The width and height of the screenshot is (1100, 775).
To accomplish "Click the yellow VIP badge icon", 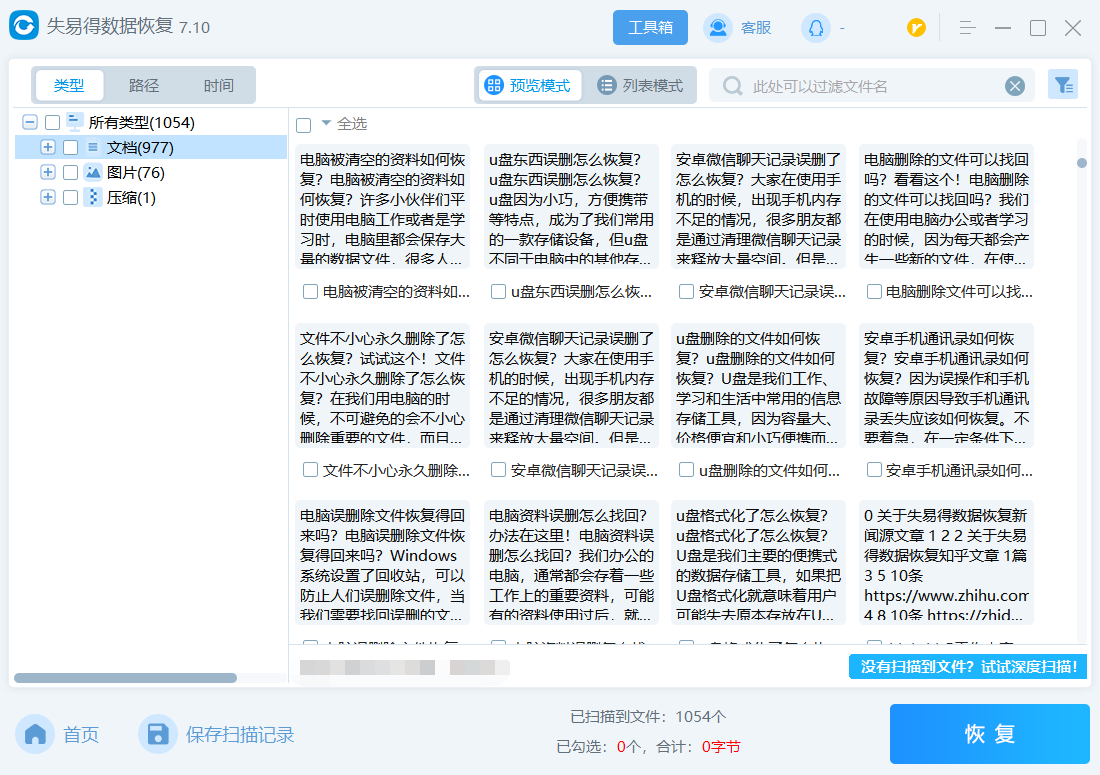I will point(916,27).
